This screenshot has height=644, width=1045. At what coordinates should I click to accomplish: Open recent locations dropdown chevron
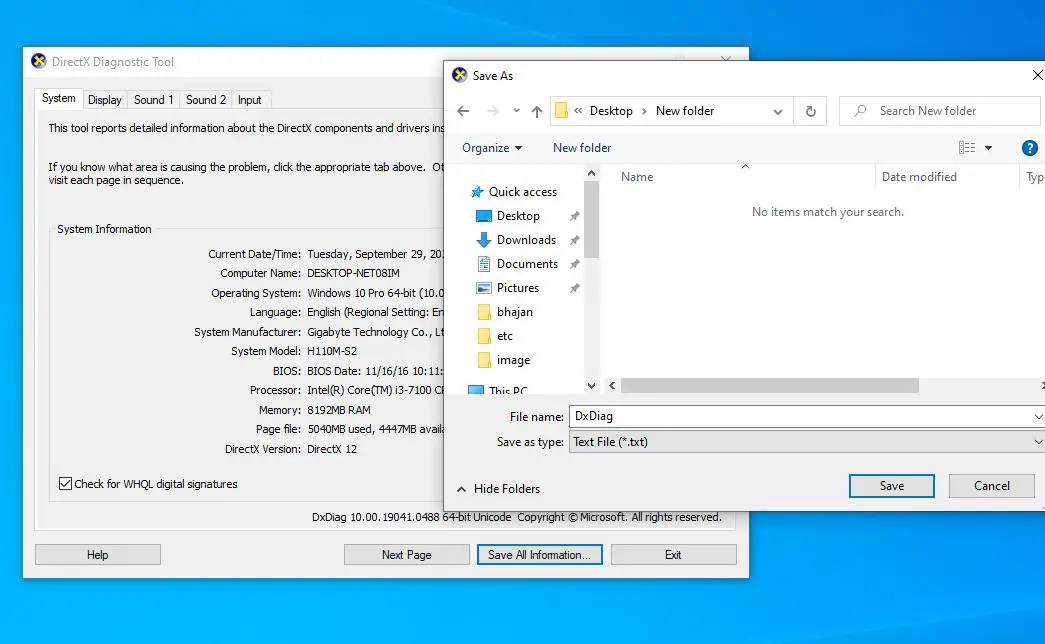516,111
